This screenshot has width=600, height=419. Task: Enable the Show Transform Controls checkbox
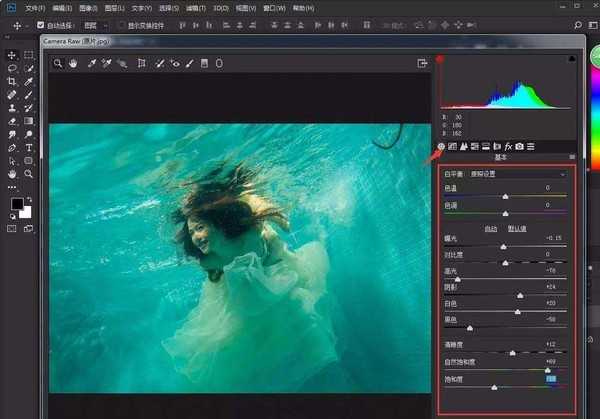pyautogui.click(x=121, y=24)
